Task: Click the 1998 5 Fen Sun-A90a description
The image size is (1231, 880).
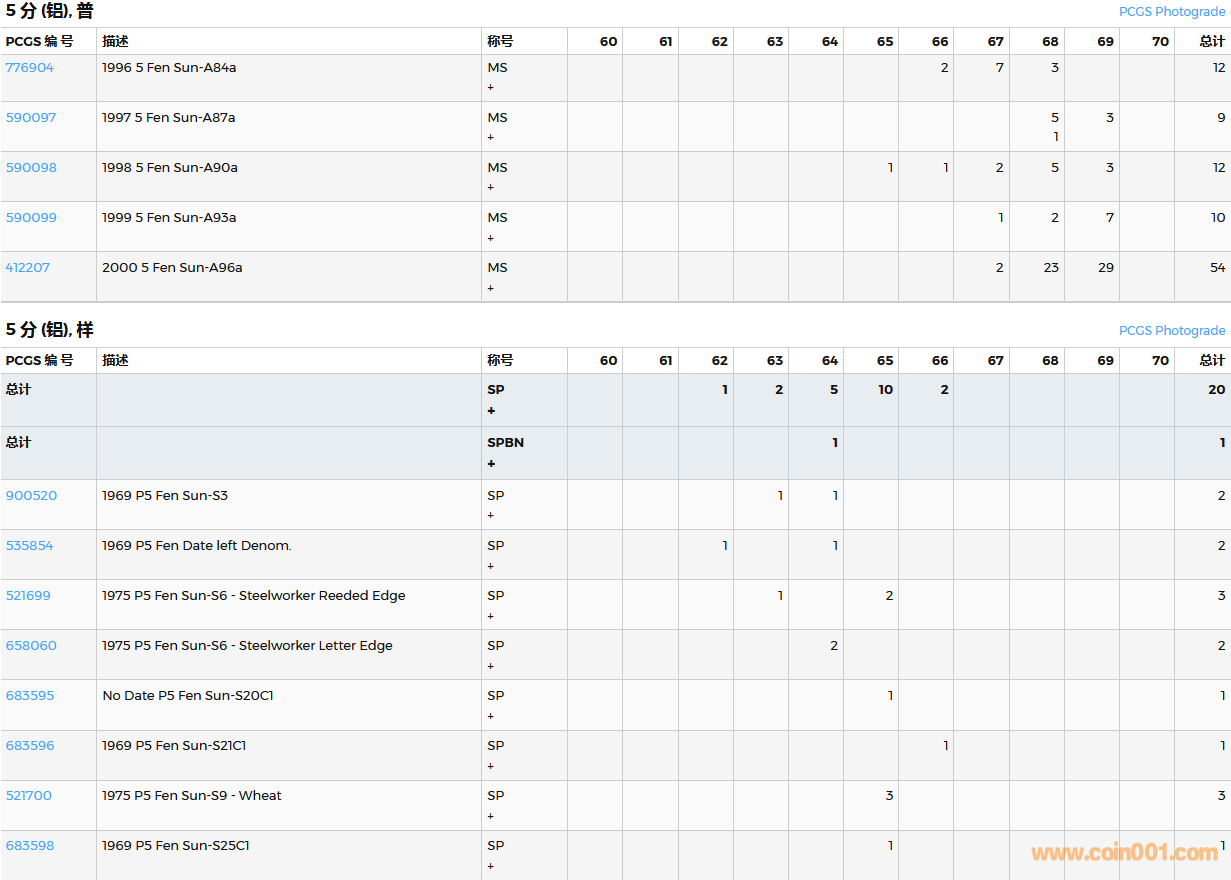Action: click(170, 168)
